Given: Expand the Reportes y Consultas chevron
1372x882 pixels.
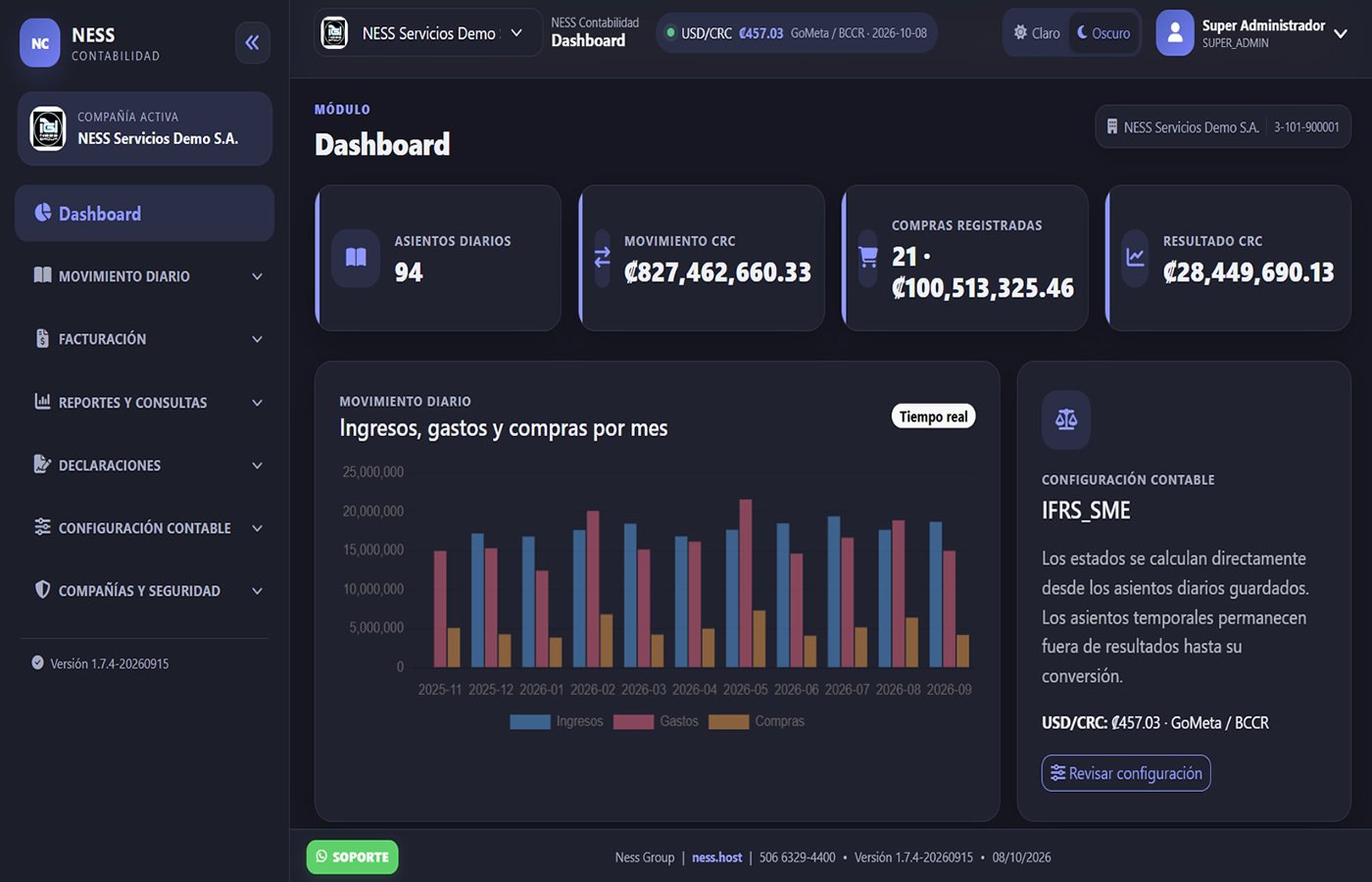Looking at the screenshot, I should coord(257,403).
